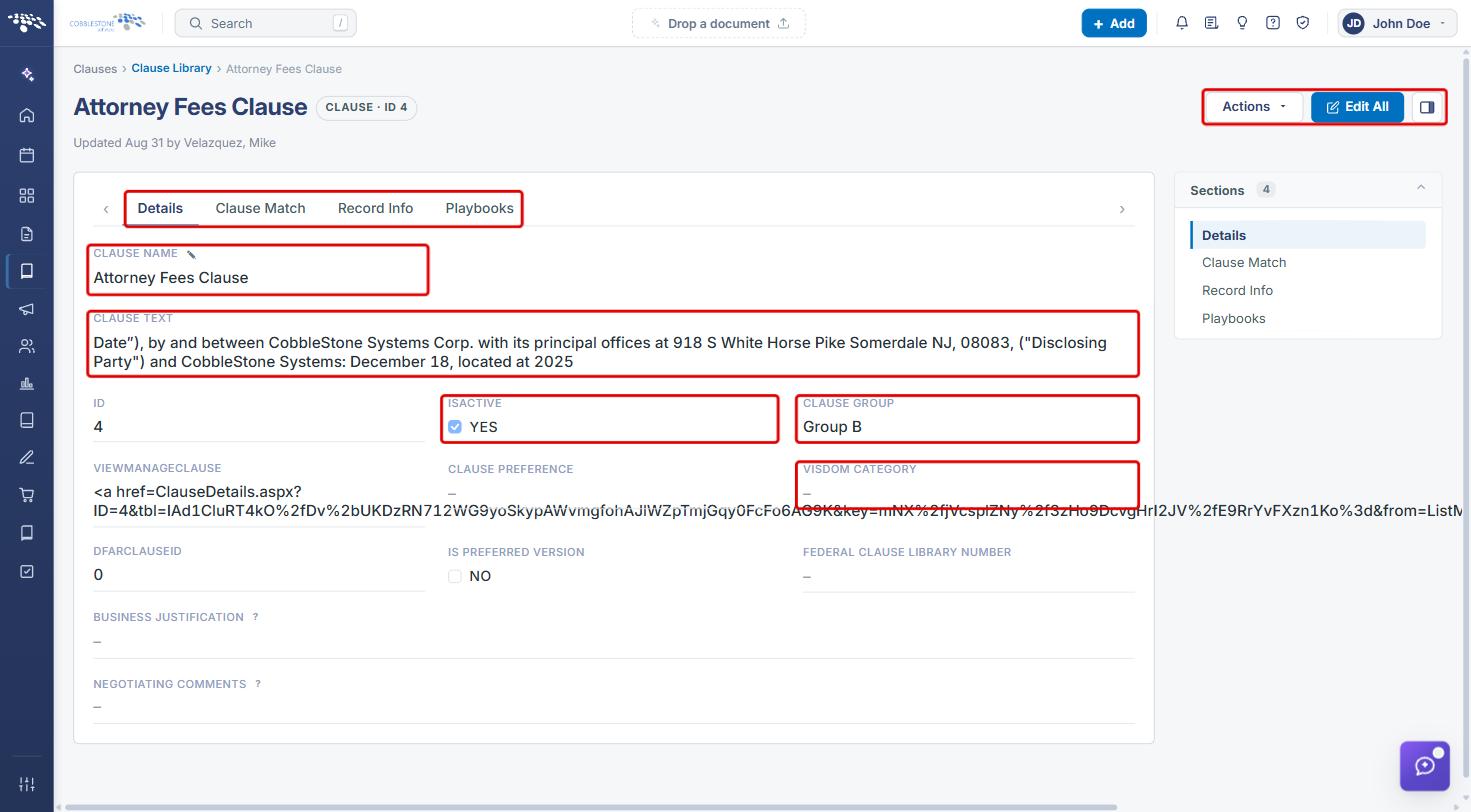
Task: Click the pencil icon next to Clause Name
Action: coord(191,254)
